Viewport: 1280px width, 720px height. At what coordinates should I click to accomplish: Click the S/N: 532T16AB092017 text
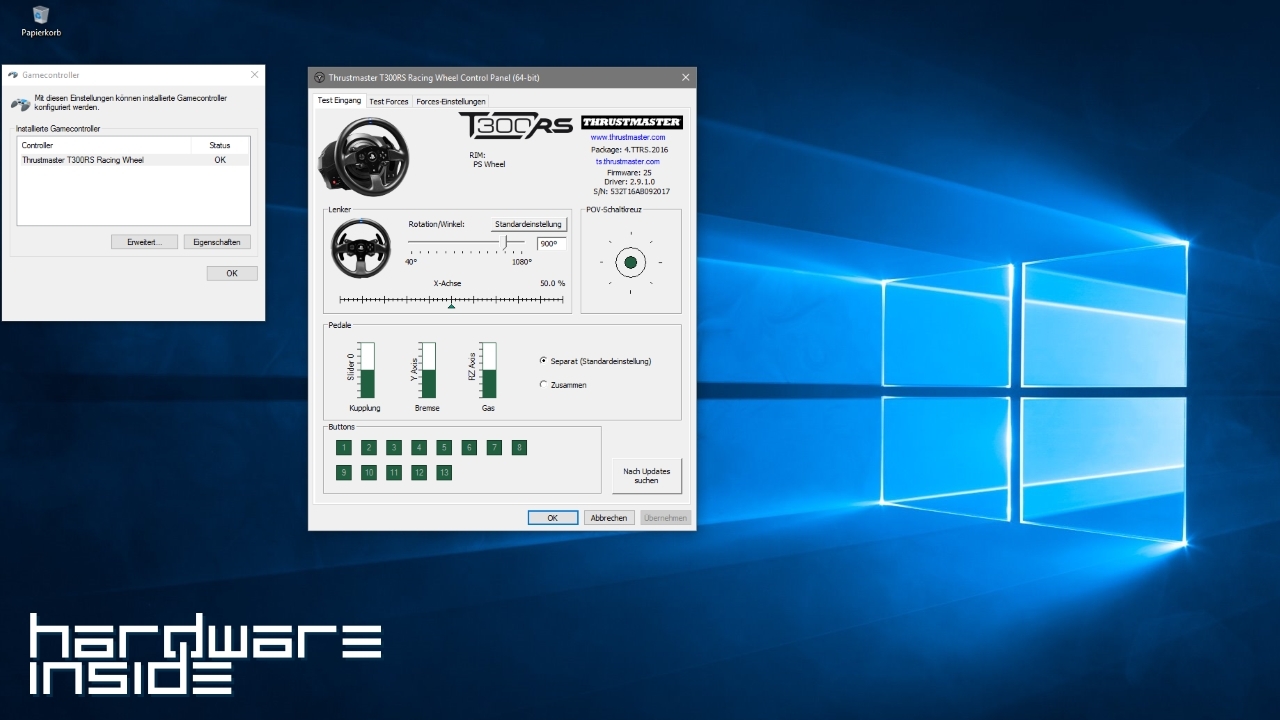629,191
